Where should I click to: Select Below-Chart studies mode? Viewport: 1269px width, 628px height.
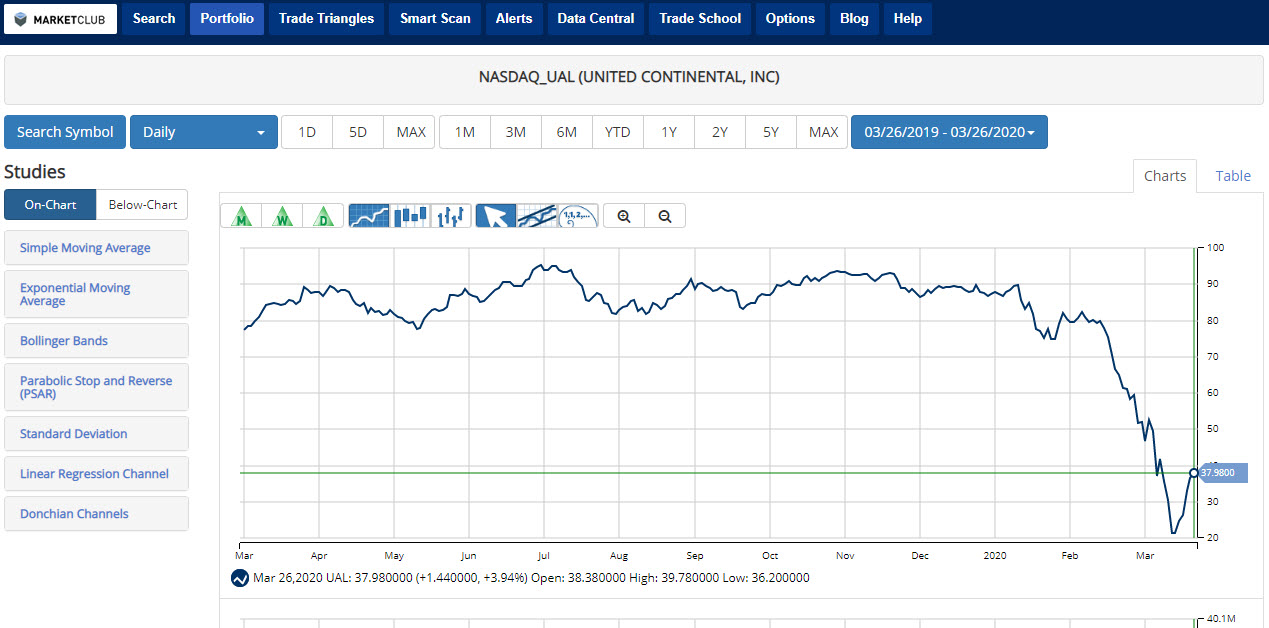pyautogui.click(x=142, y=205)
